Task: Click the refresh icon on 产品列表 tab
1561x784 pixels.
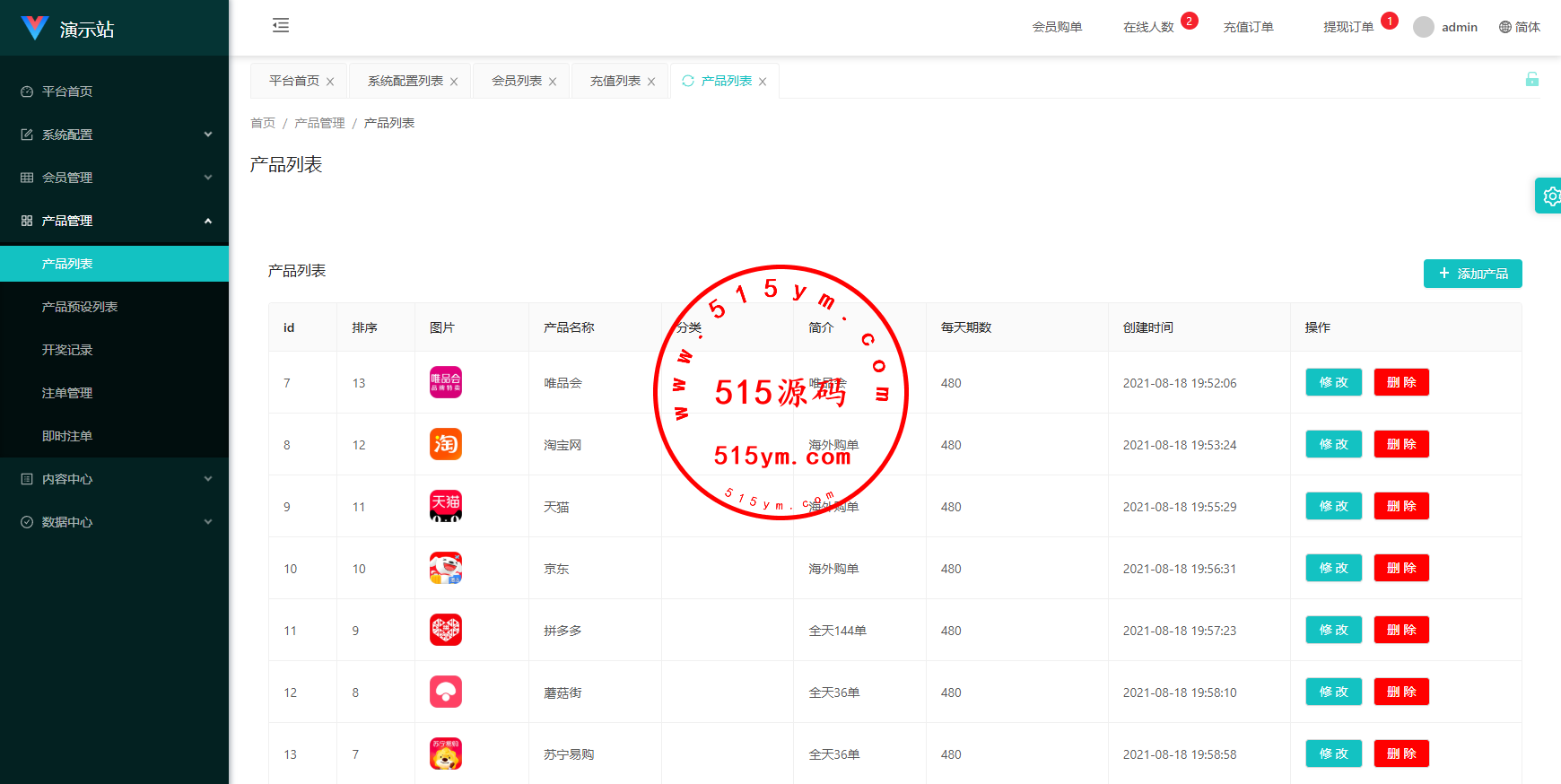Action: pyautogui.click(x=688, y=81)
